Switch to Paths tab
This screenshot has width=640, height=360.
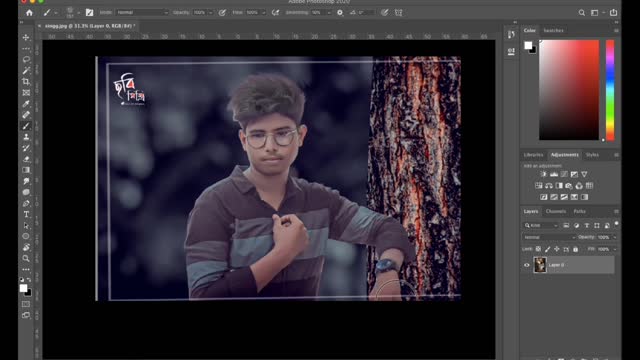point(580,211)
